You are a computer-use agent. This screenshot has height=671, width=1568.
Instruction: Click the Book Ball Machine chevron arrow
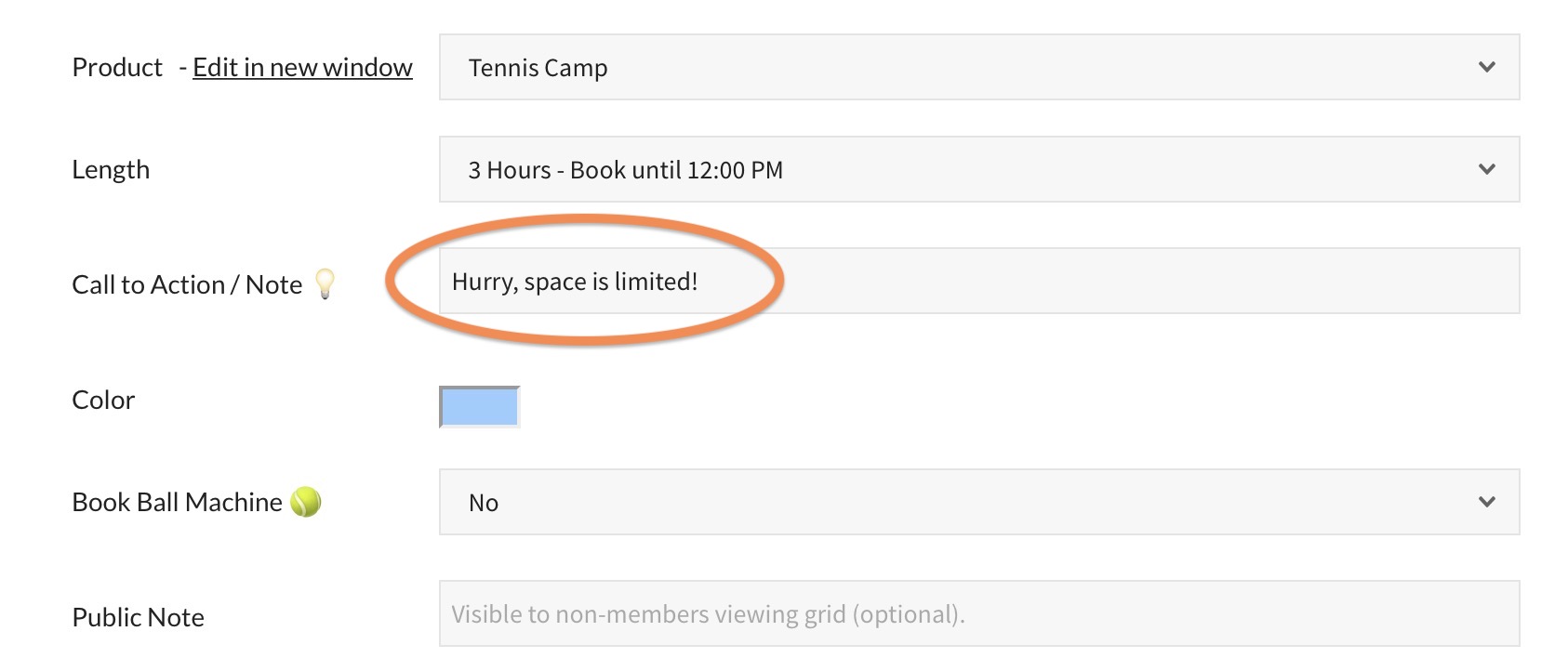(x=1486, y=502)
